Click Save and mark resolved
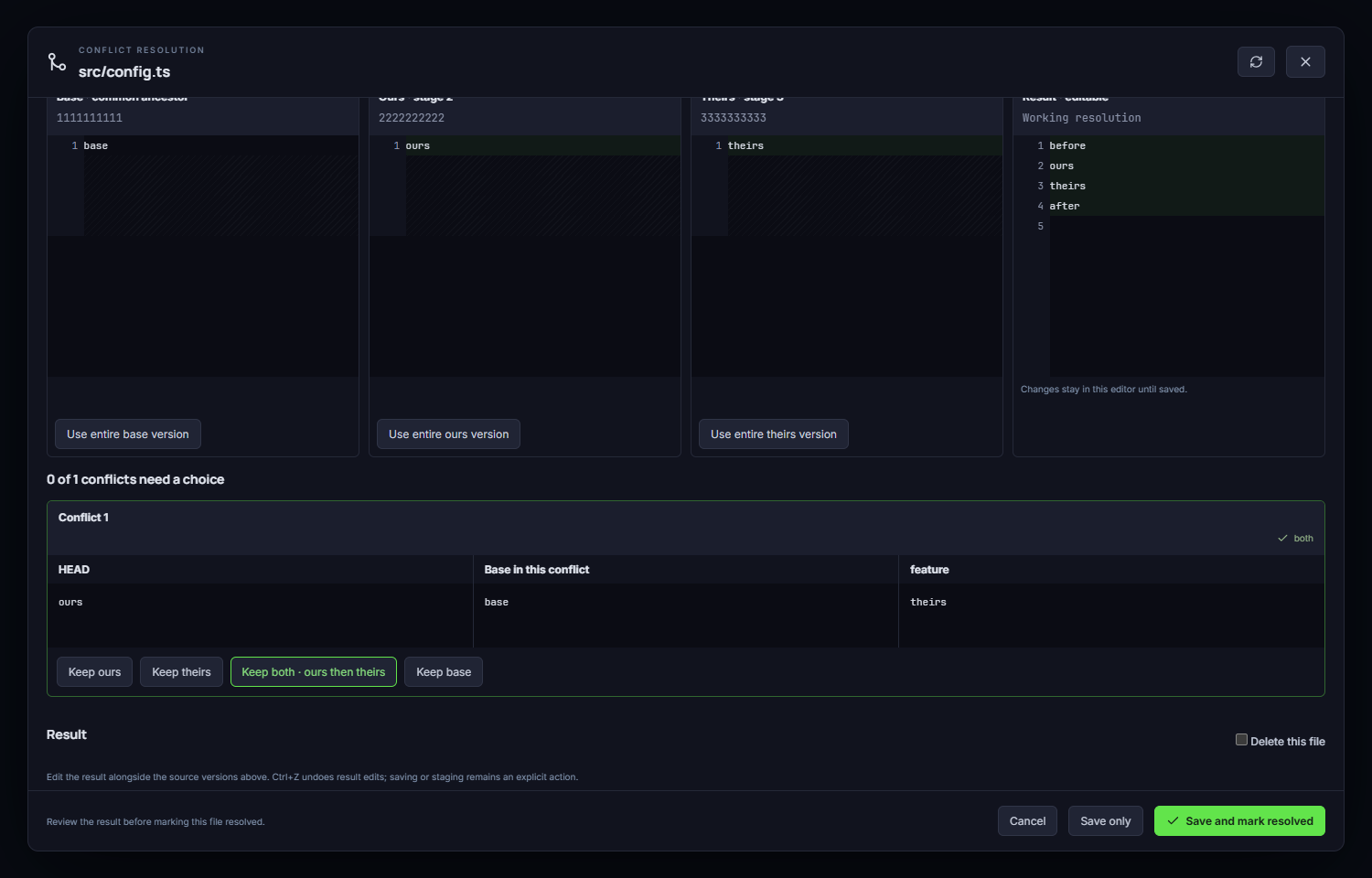The image size is (1372, 878). [1239, 821]
